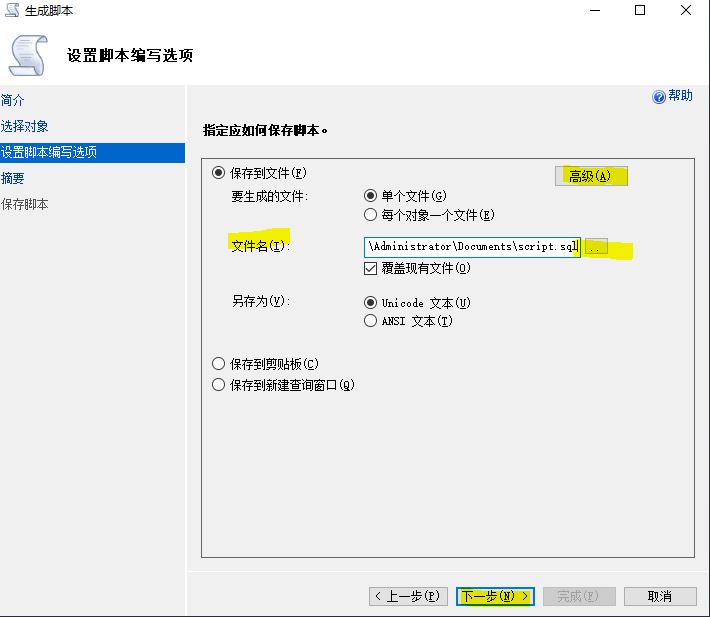Open the 帮助 help link
Viewport: 710px width, 617px height.
coord(680,96)
